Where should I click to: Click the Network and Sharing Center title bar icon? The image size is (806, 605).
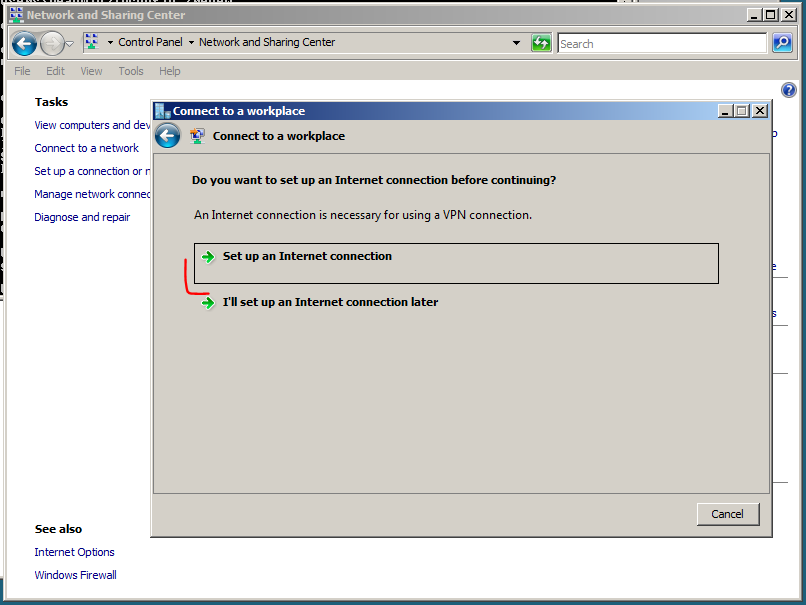[16, 15]
